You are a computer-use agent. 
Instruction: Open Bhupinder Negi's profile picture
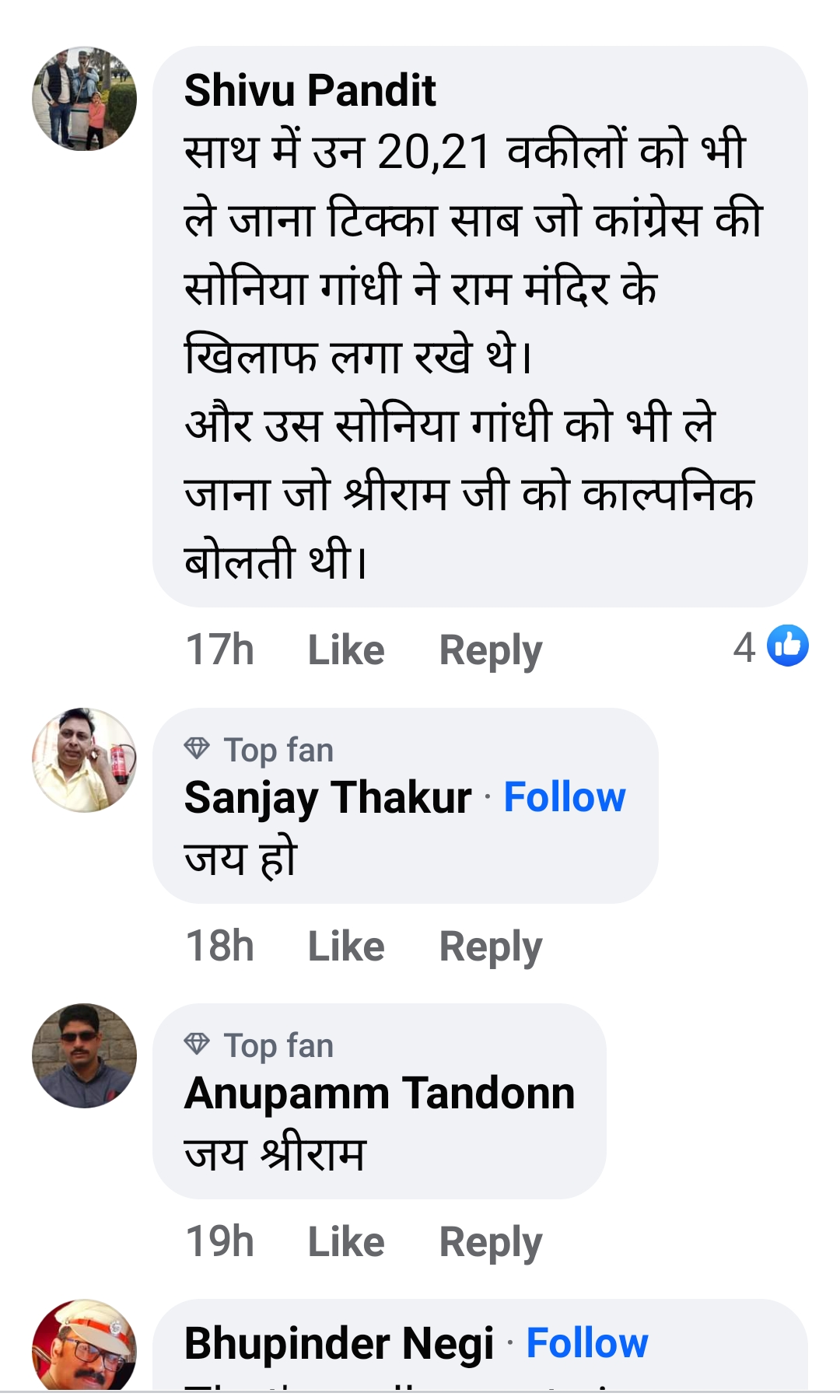84,1346
